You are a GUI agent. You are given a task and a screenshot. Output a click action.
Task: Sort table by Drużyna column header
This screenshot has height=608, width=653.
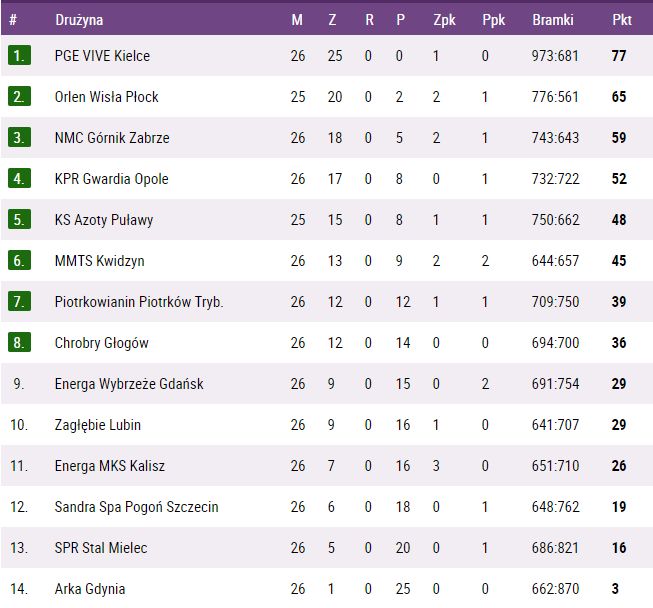tap(79, 20)
